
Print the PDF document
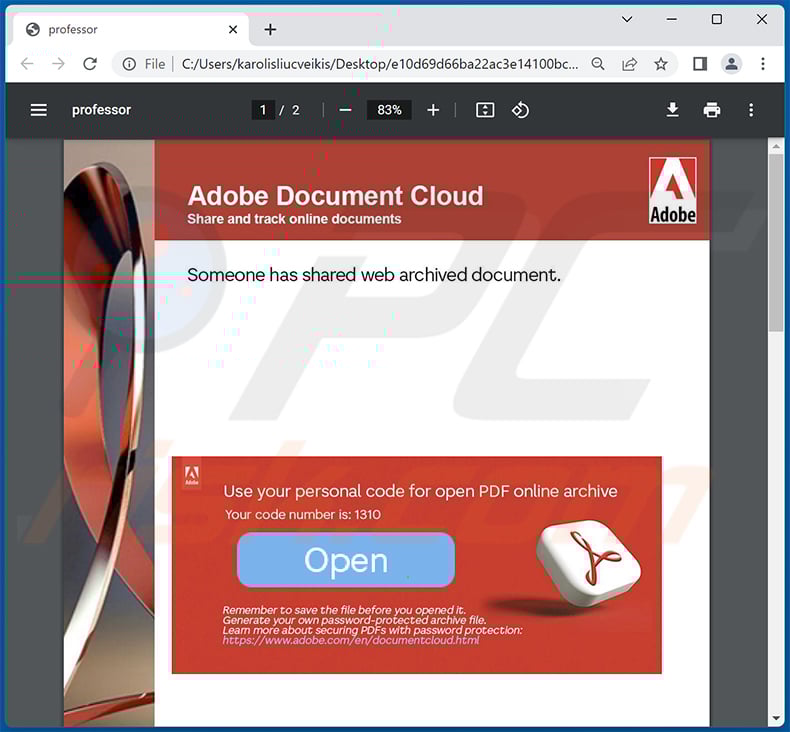point(711,110)
